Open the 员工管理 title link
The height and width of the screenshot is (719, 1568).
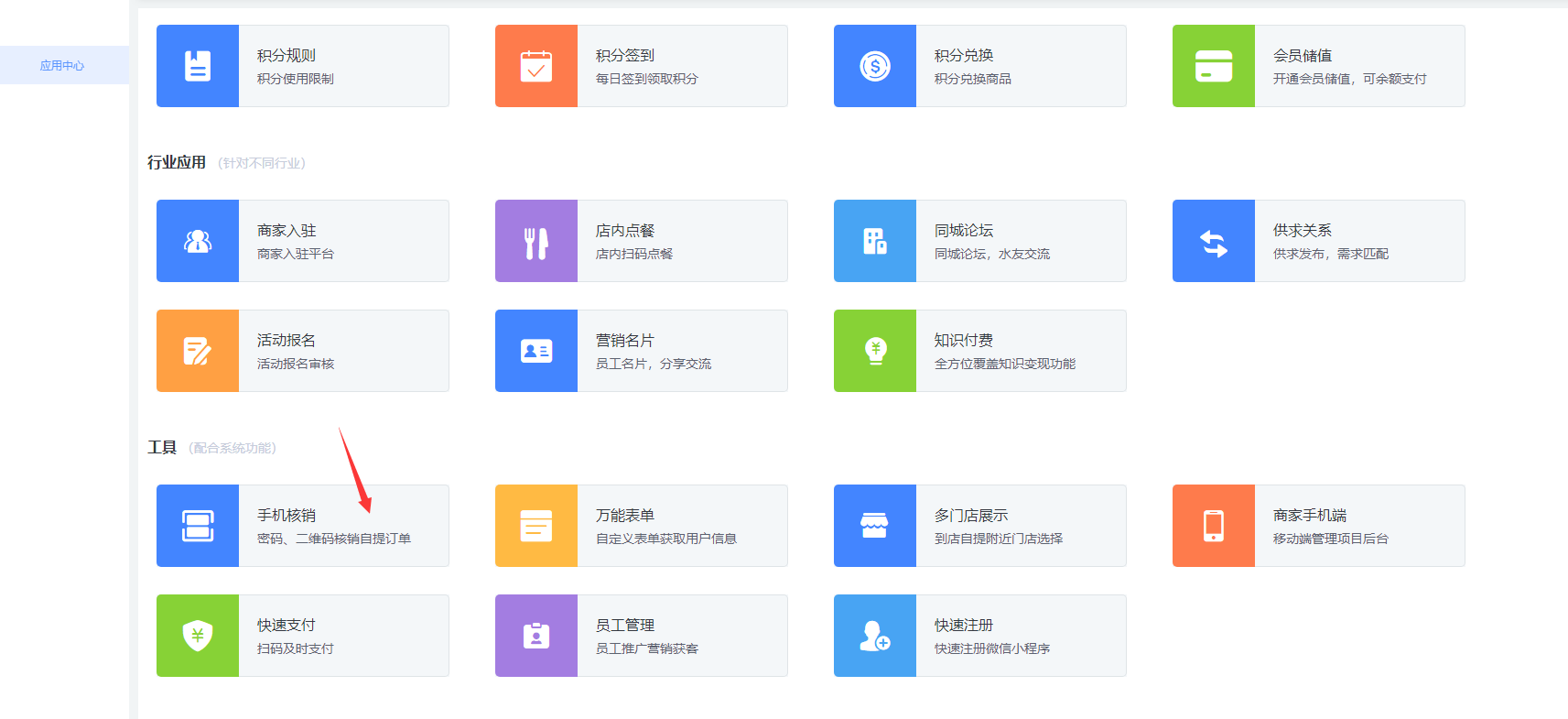[x=625, y=625]
